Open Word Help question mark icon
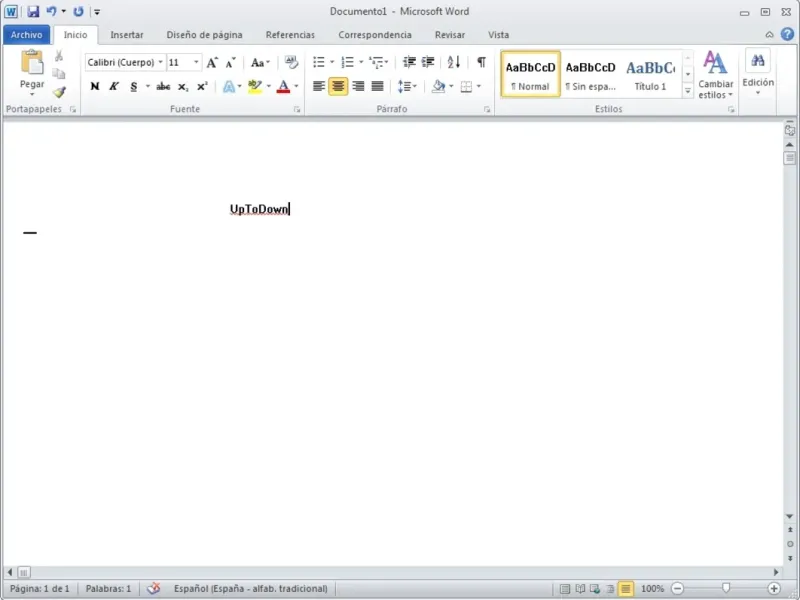 tap(787, 34)
